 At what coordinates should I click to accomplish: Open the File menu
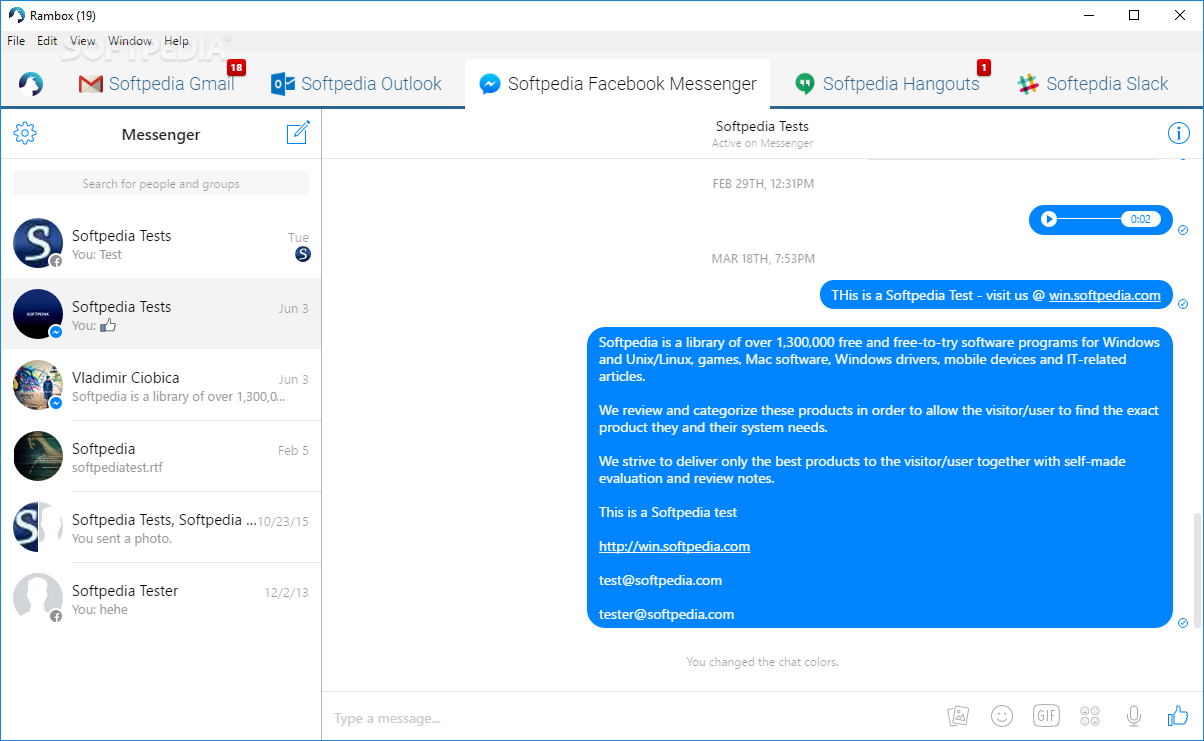(x=16, y=41)
